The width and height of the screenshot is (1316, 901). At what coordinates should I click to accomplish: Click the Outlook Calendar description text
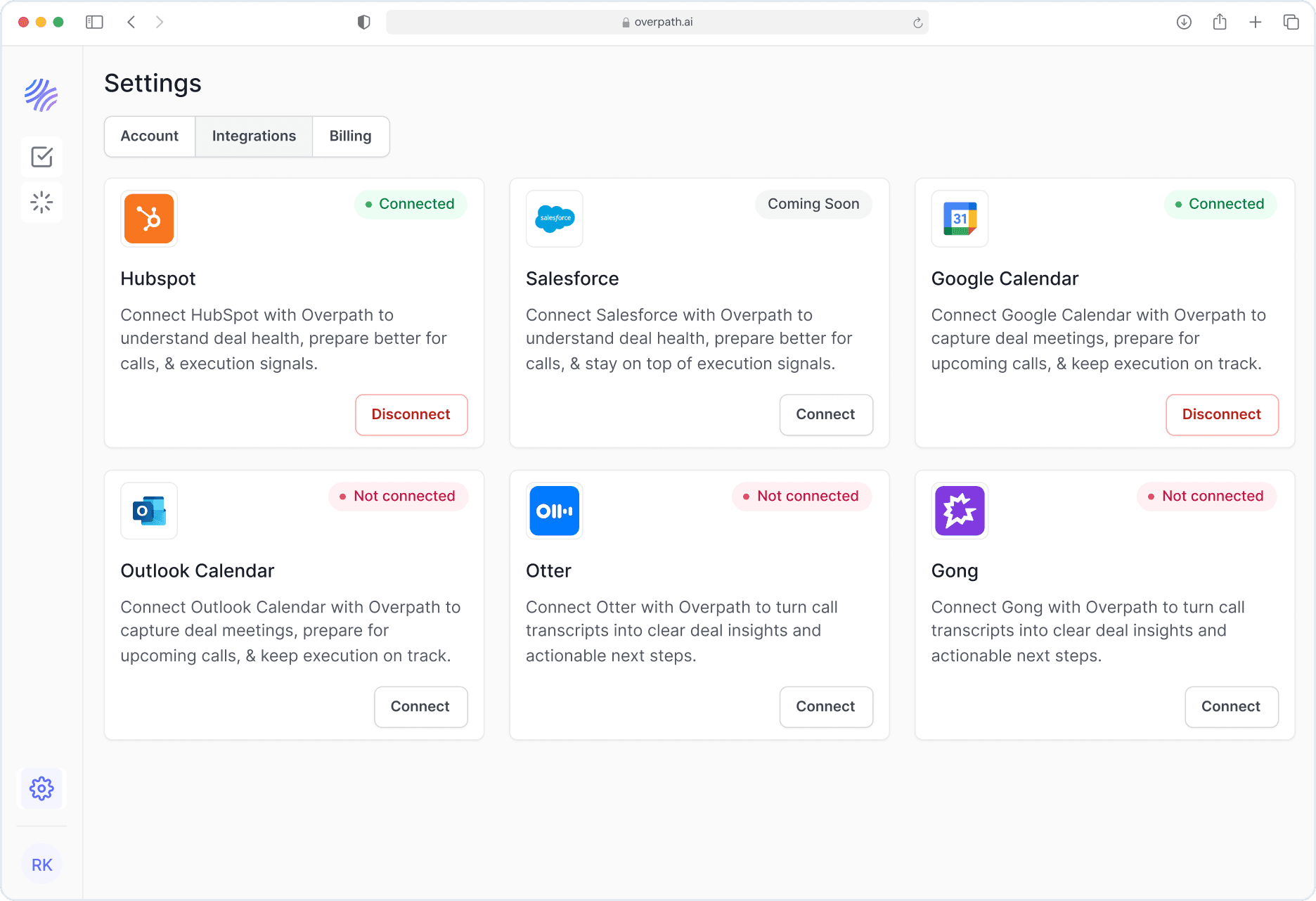(290, 631)
